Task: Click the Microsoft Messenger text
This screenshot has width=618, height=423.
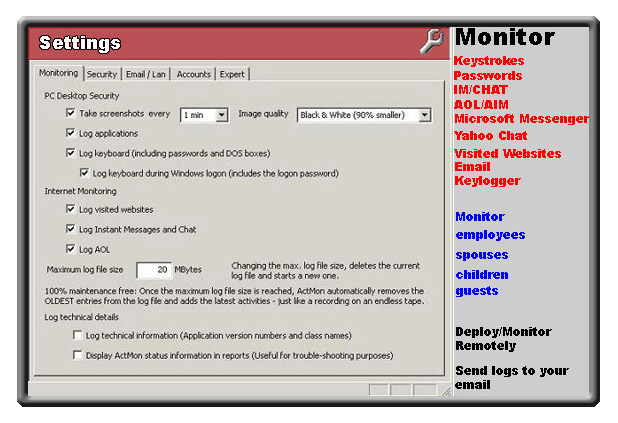Action: (521, 119)
